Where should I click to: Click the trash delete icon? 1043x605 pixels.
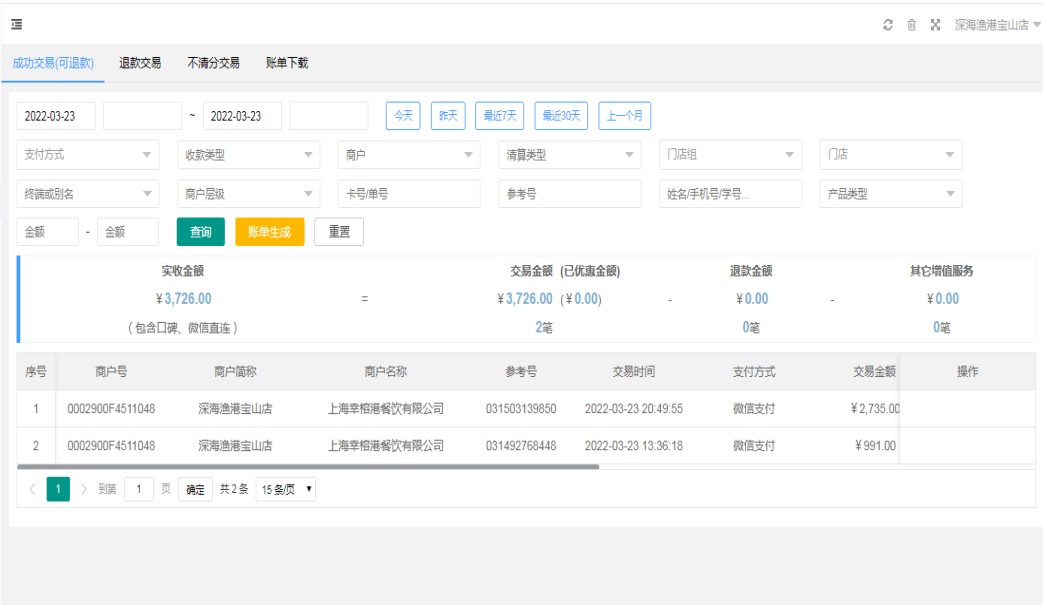pos(911,24)
